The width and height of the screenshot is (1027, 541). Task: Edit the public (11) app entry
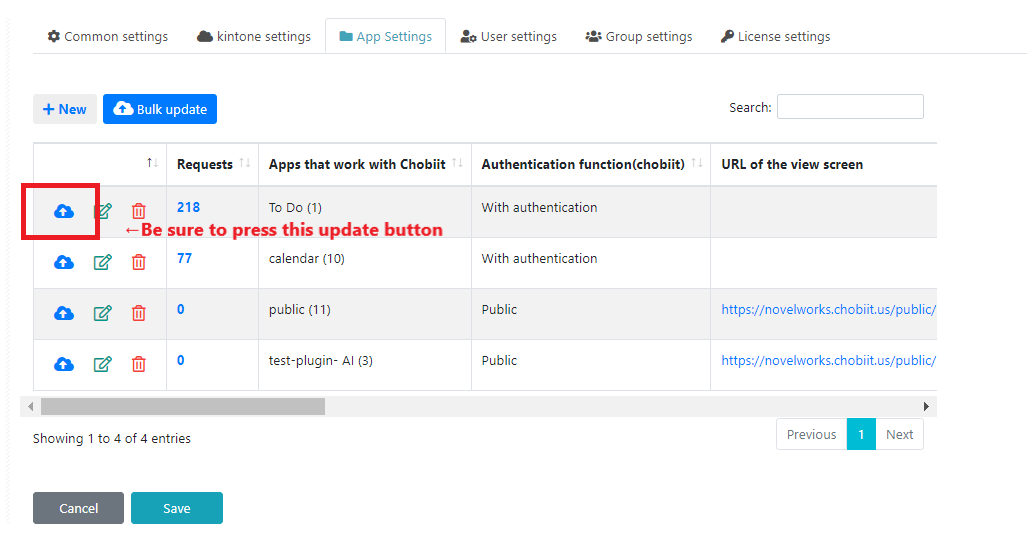click(x=102, y=313)
